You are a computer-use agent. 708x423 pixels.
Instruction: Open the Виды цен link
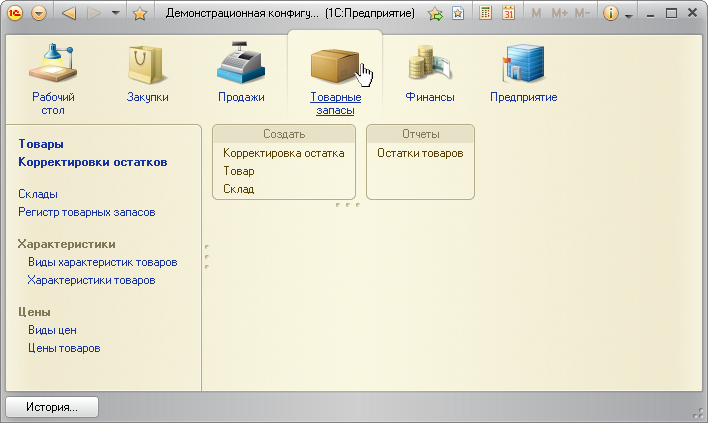click(x=52, y=330)
